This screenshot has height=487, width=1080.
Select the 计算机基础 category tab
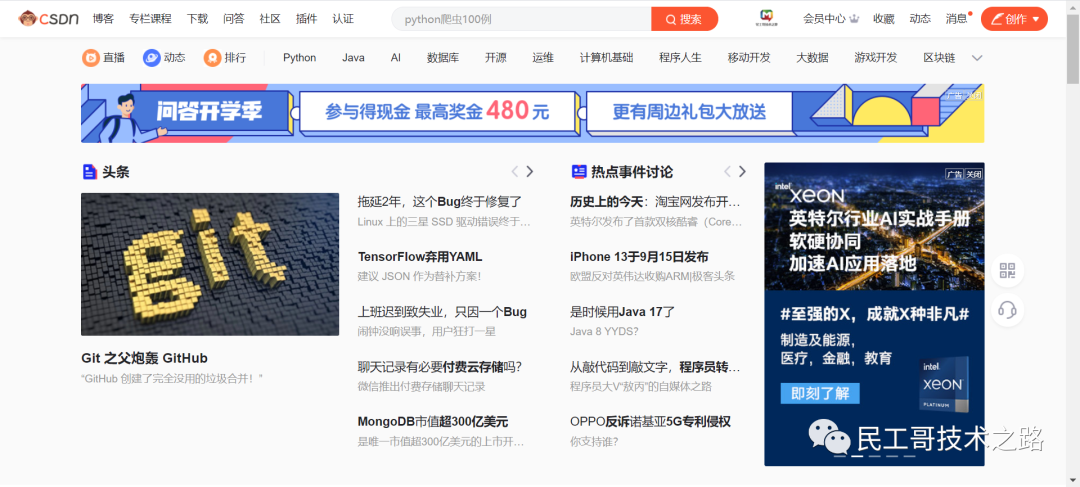[606, 58]
